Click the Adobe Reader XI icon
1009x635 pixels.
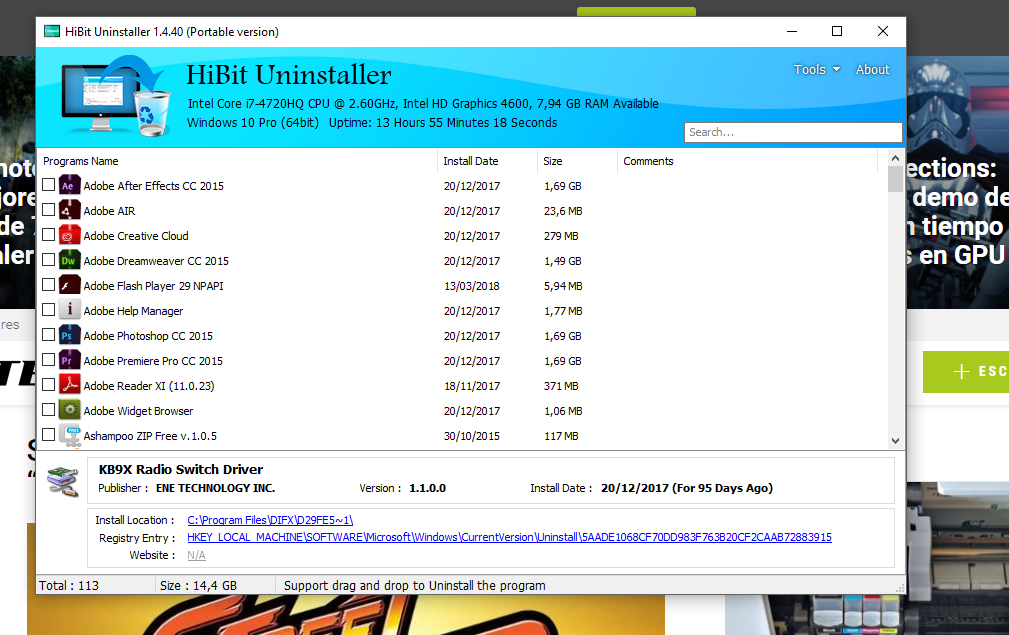[69, 385]
